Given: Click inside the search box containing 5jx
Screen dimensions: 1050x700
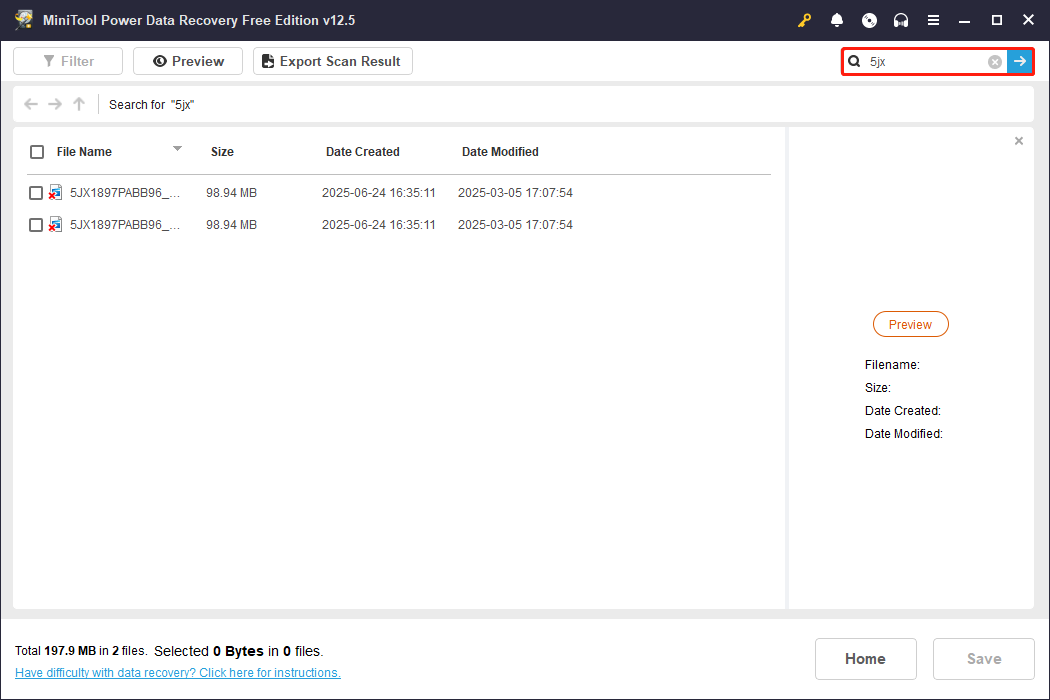Looking at the screenshot, I should (x=925, y=62).
